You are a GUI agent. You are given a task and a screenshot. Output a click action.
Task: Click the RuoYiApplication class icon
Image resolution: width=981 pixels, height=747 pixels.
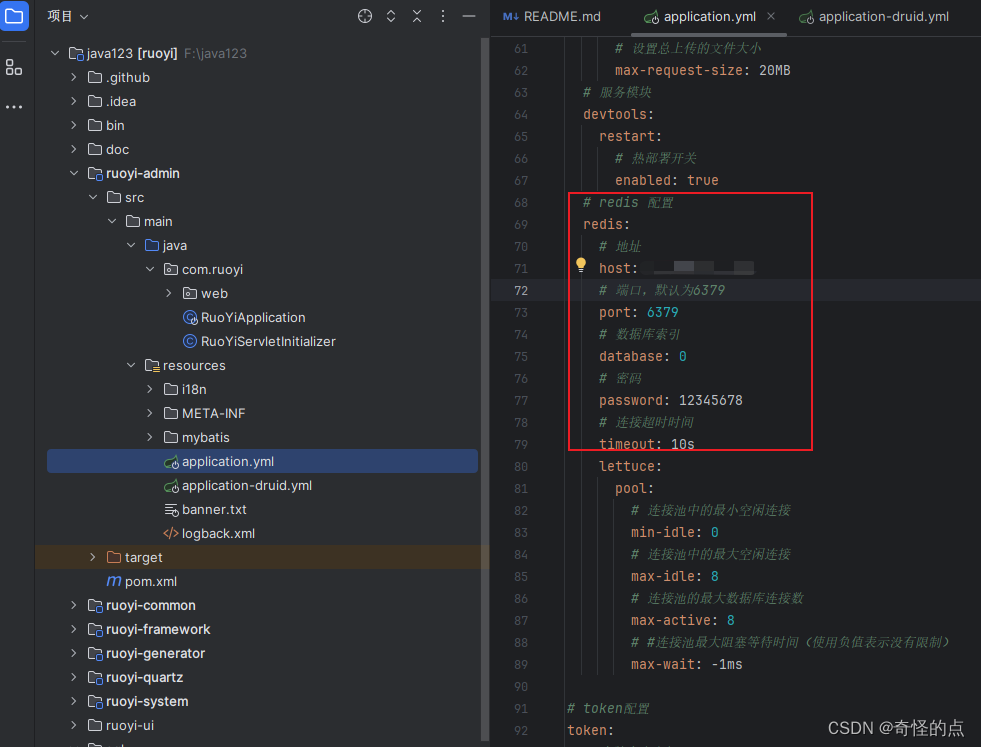[190, 318]
